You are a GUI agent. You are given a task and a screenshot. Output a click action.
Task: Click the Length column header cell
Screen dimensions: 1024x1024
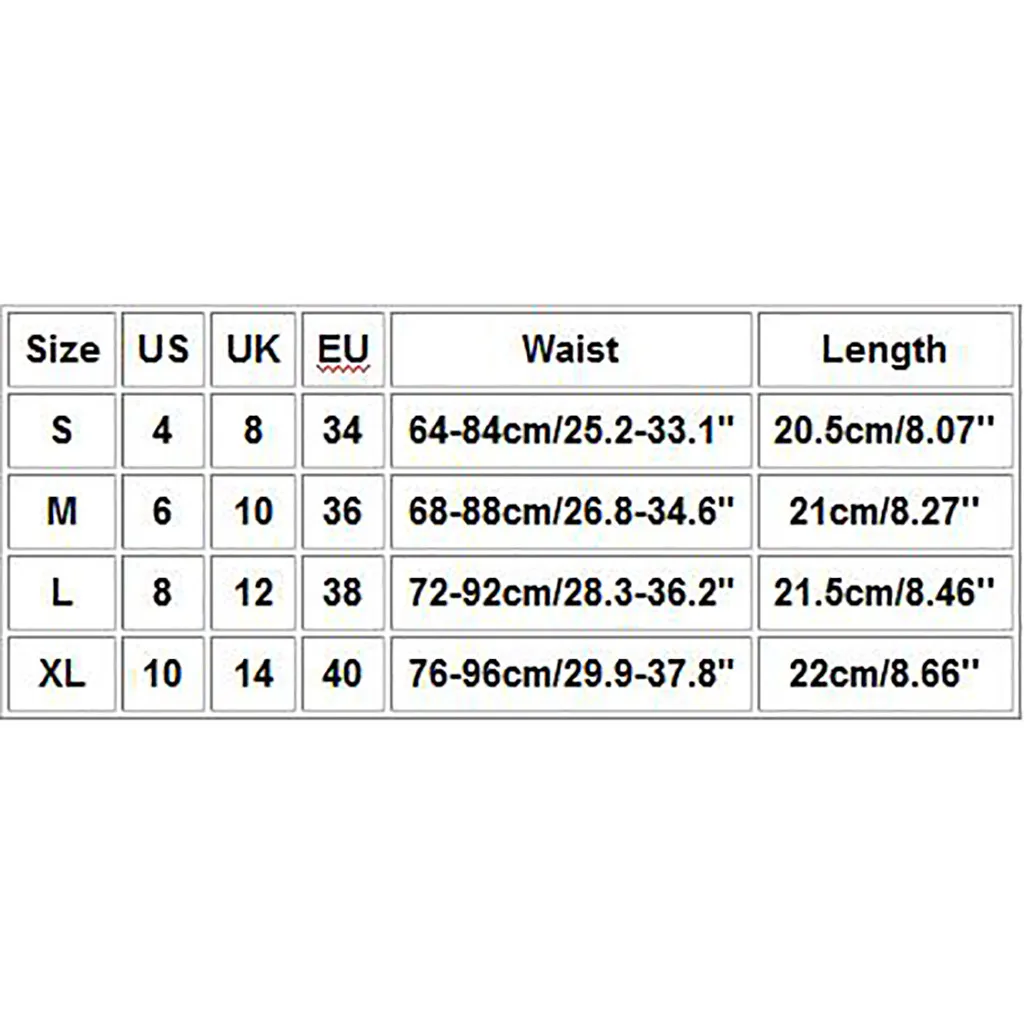tap(884, 350)
